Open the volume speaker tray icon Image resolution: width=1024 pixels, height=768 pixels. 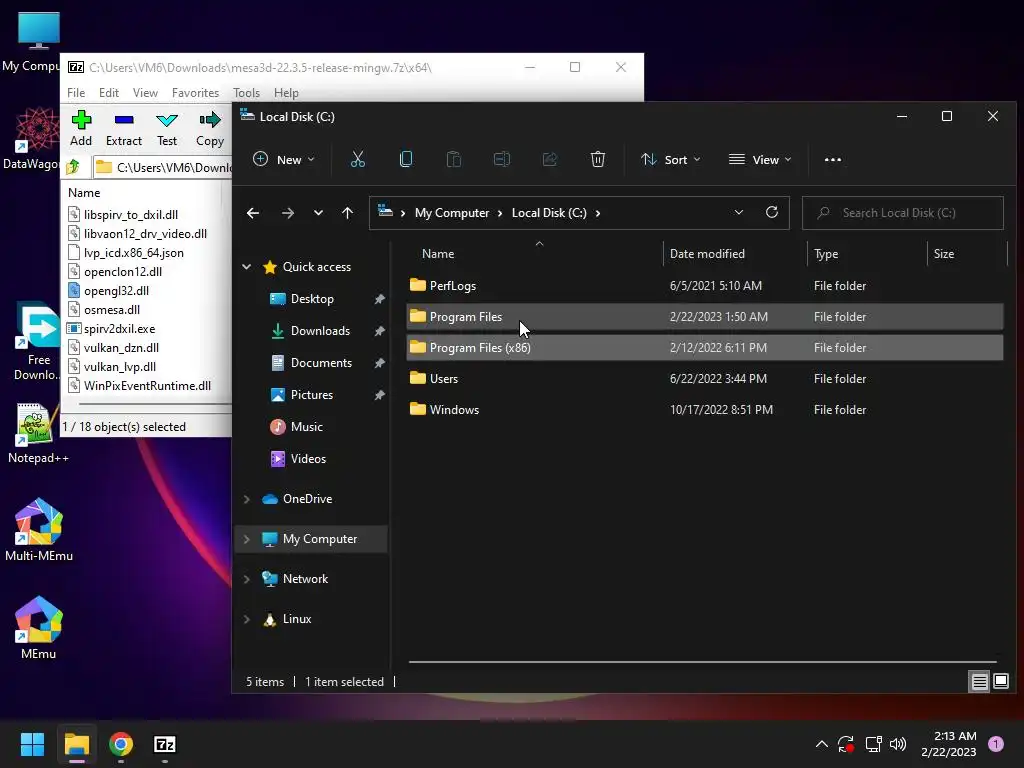point(898,744)
